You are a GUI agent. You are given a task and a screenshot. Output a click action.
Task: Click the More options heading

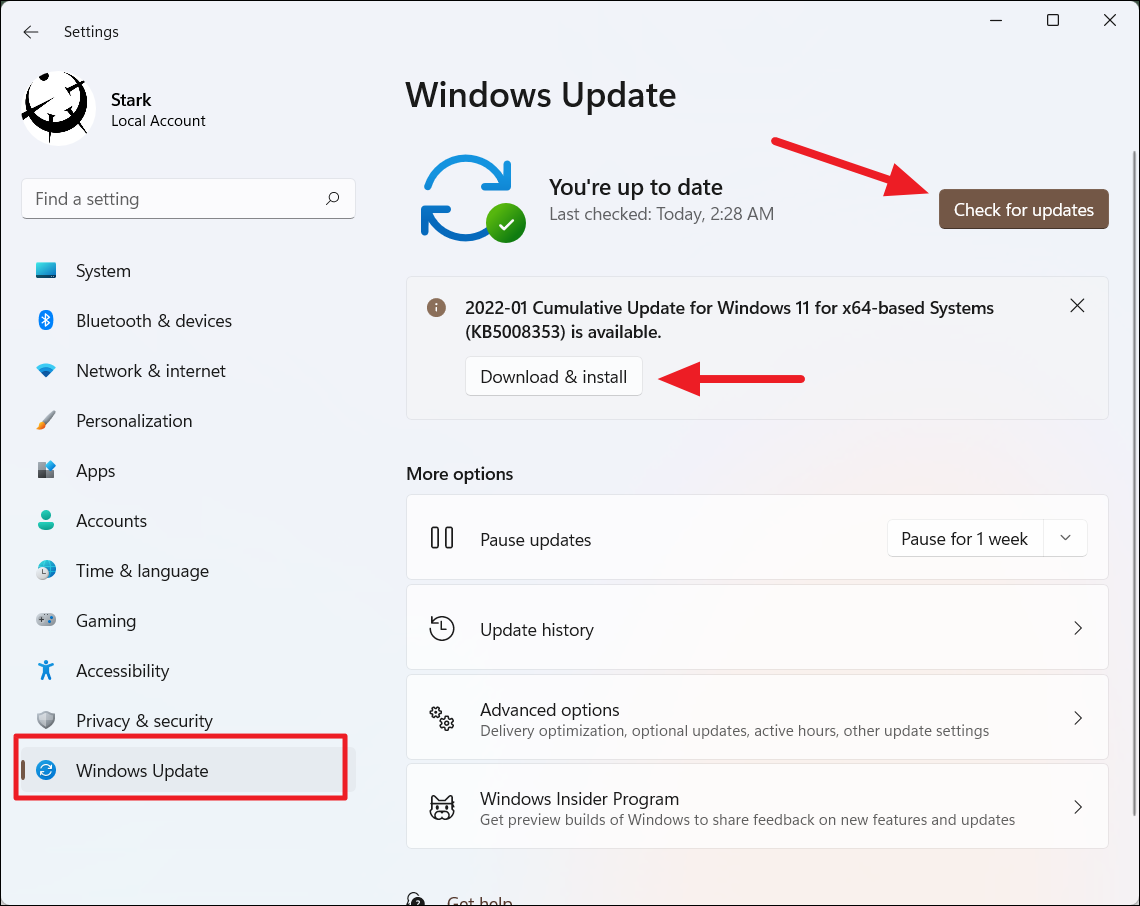(x=459, y=473)
